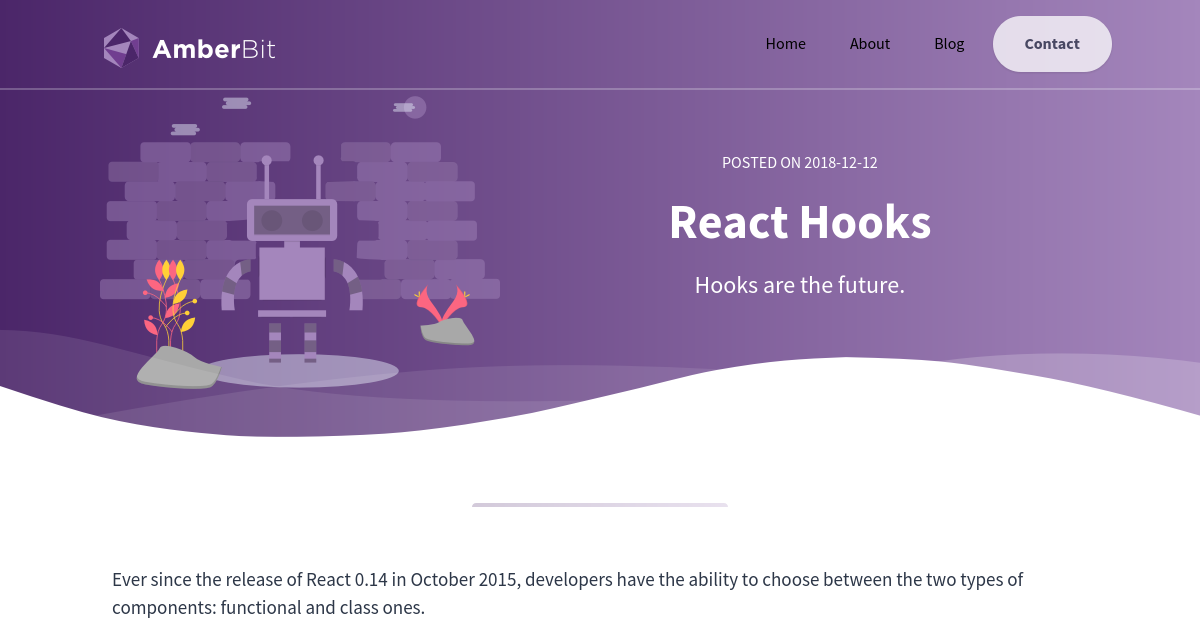Click the paragraph starting 'Ever since the release'
Image resolution: width=1200 pixels, height=627 pixels.
567,593
